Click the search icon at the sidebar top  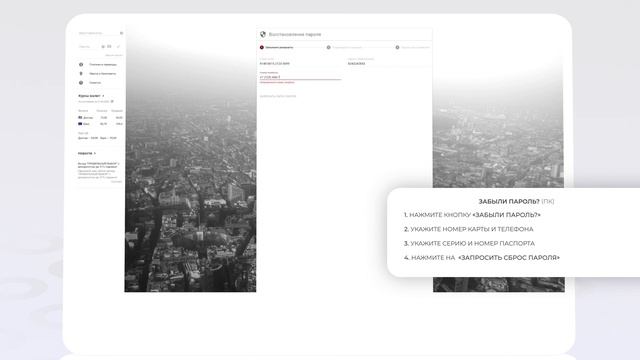click(121, 33)
